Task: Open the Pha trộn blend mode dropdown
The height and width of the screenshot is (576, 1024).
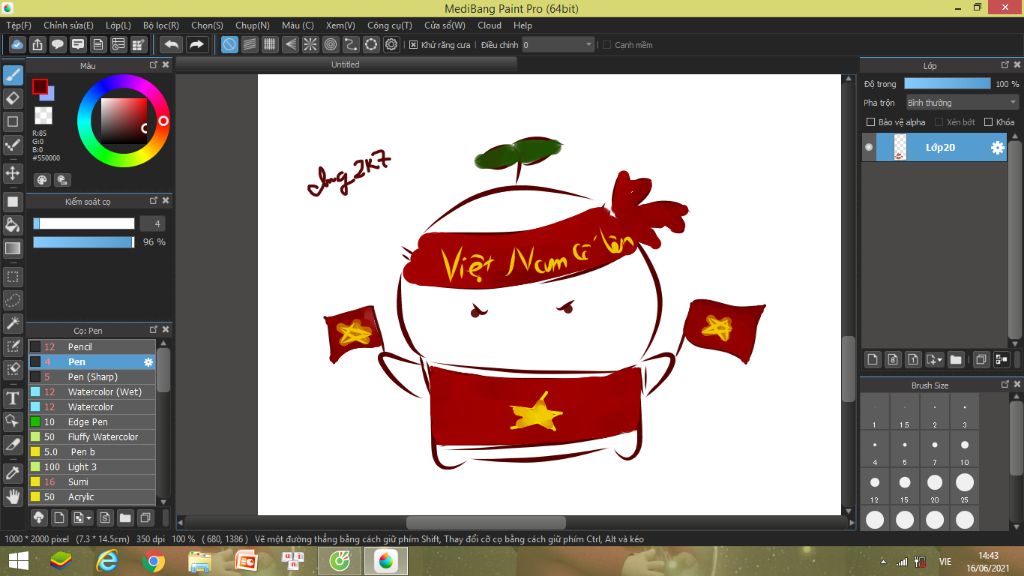Action: click(x=961, y=103)
